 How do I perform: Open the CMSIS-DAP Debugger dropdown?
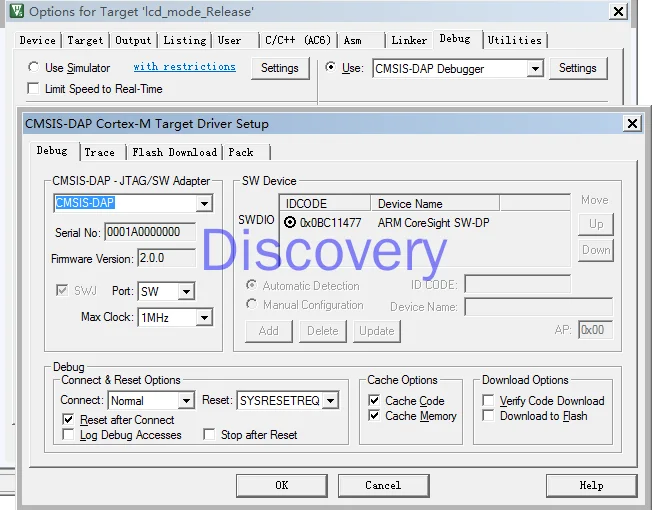[535, 69]
